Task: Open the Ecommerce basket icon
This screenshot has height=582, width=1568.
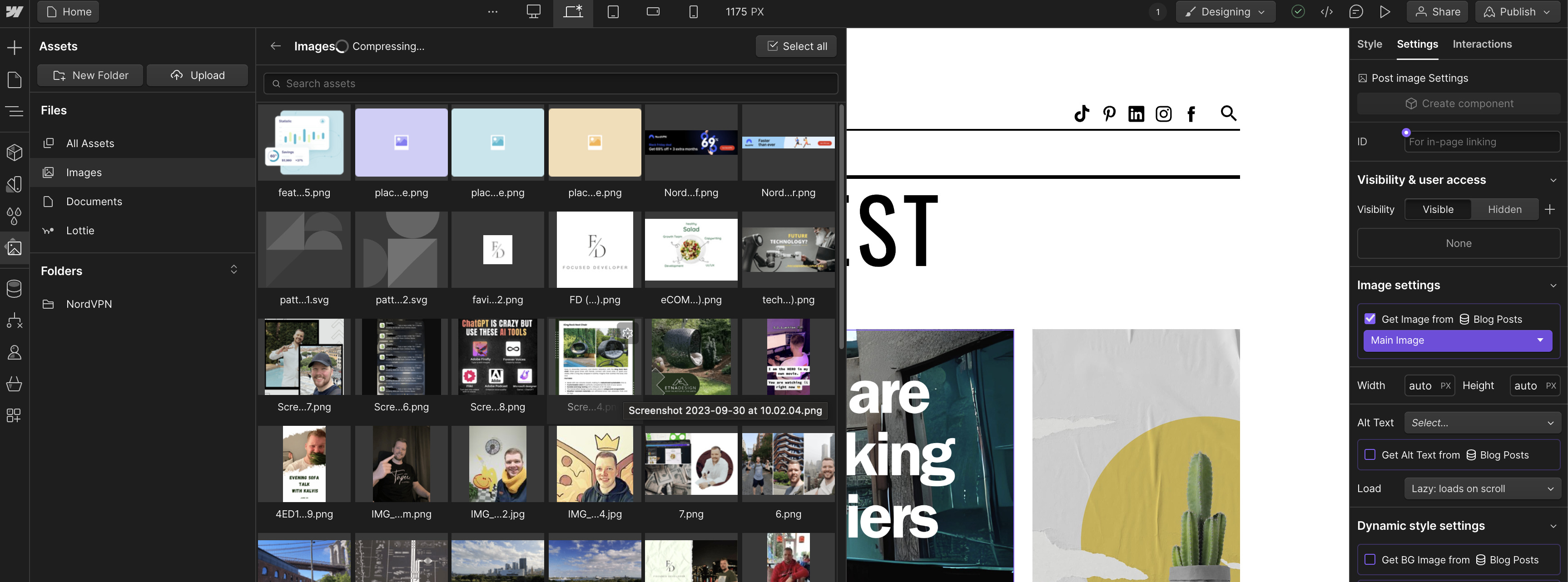Action: pos(14,384)
